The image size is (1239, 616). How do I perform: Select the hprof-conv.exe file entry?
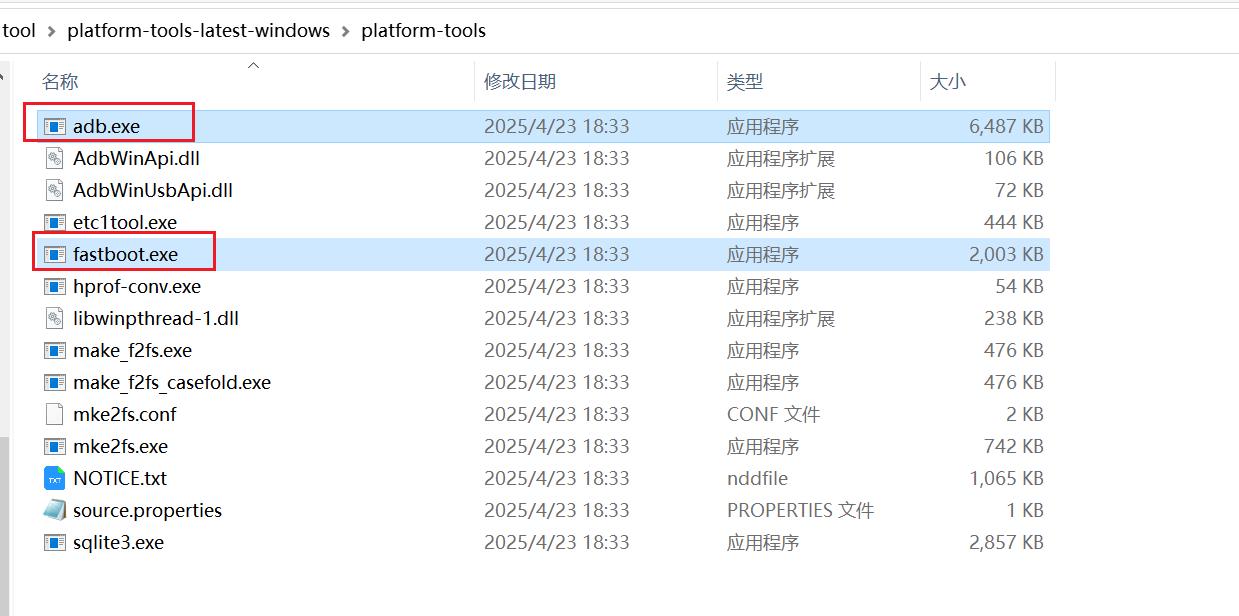pyautogui.click(x=137, y=286)
